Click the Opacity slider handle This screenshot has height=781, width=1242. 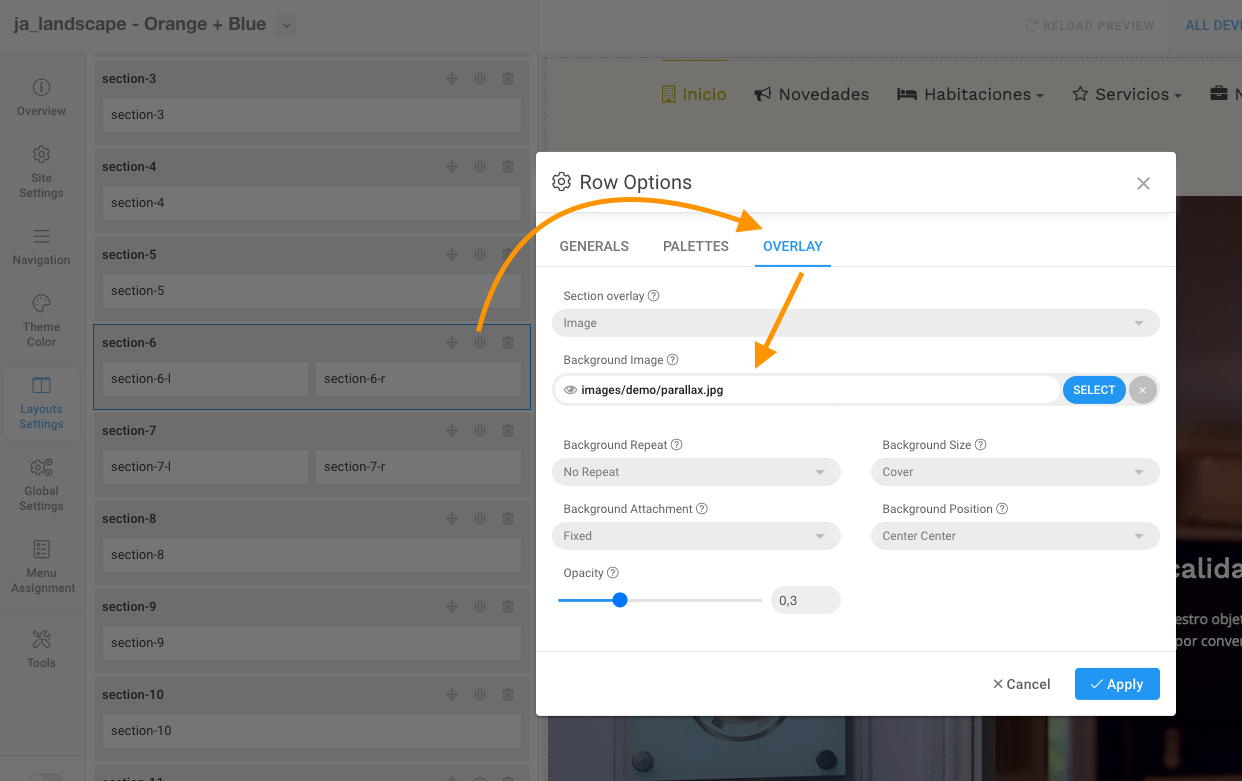tap(620, 600)
